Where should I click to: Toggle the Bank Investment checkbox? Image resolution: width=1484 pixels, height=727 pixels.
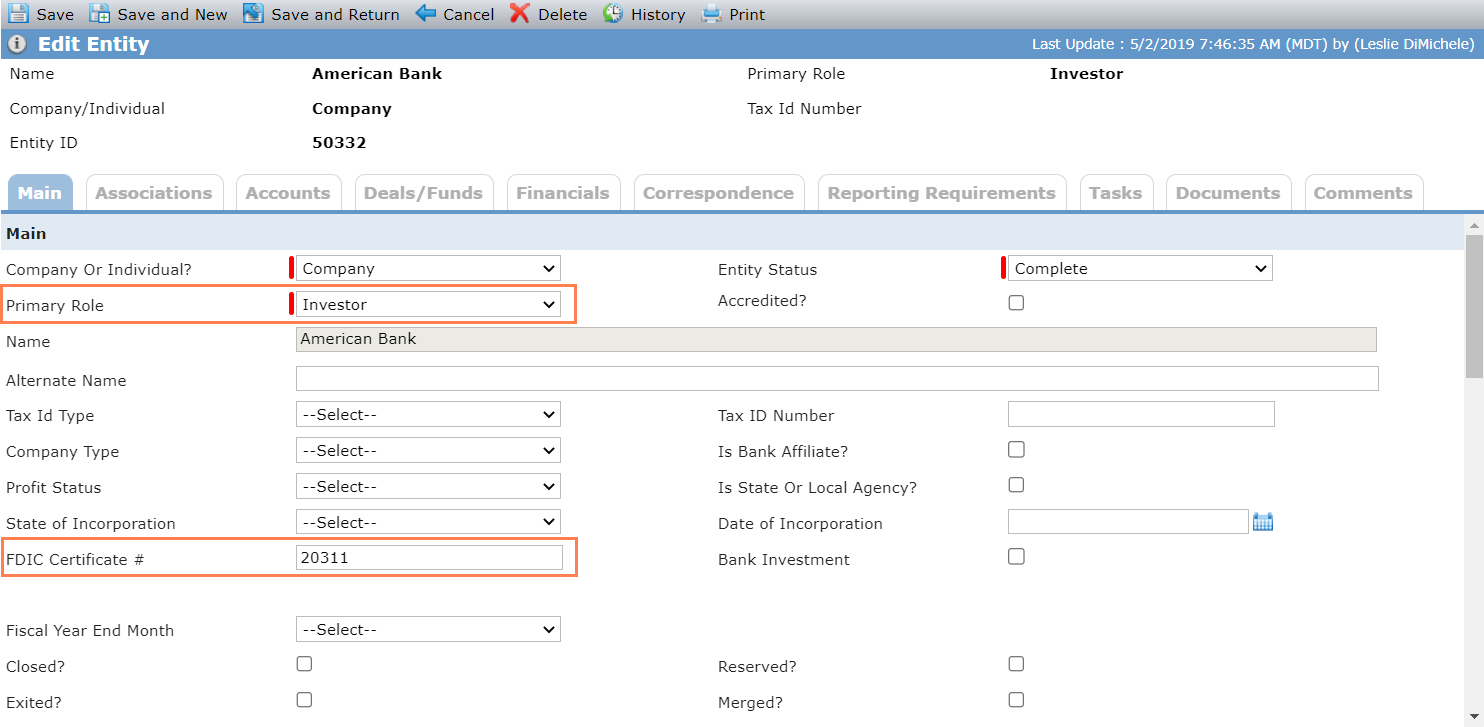click(x=1016, y=557)
